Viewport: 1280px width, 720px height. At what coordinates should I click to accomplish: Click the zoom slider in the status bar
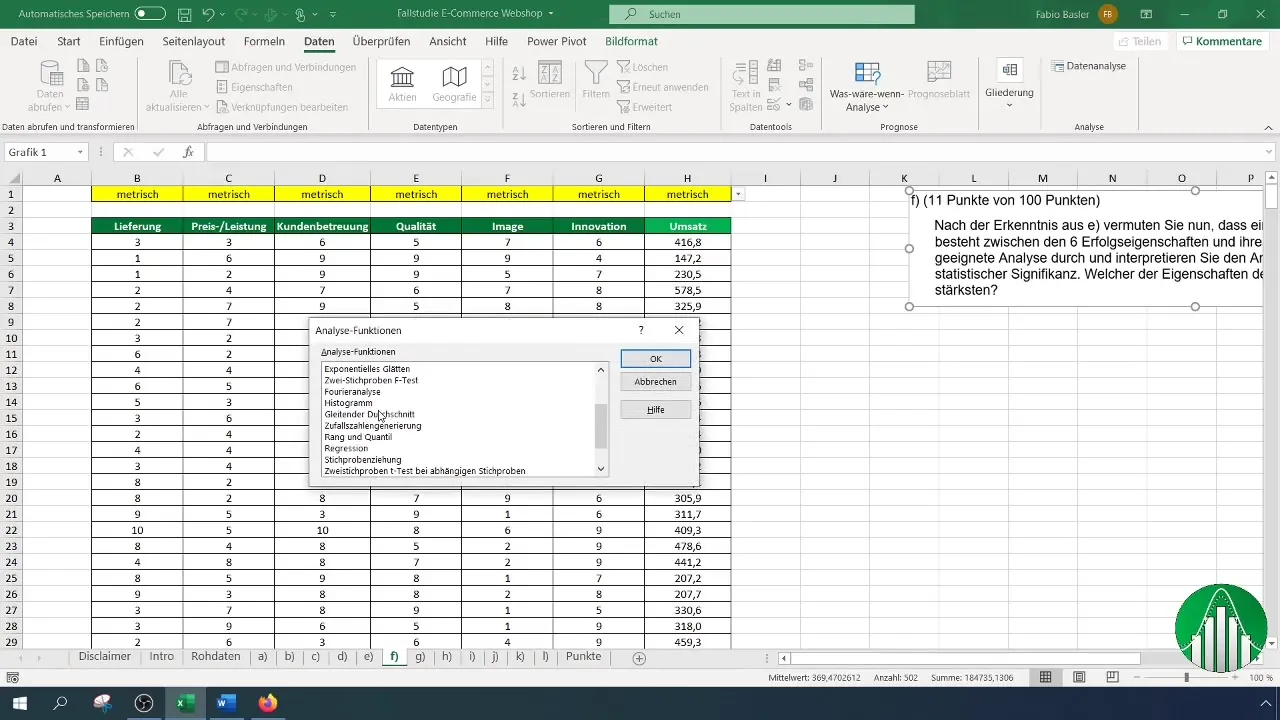tap(1187, 678)
